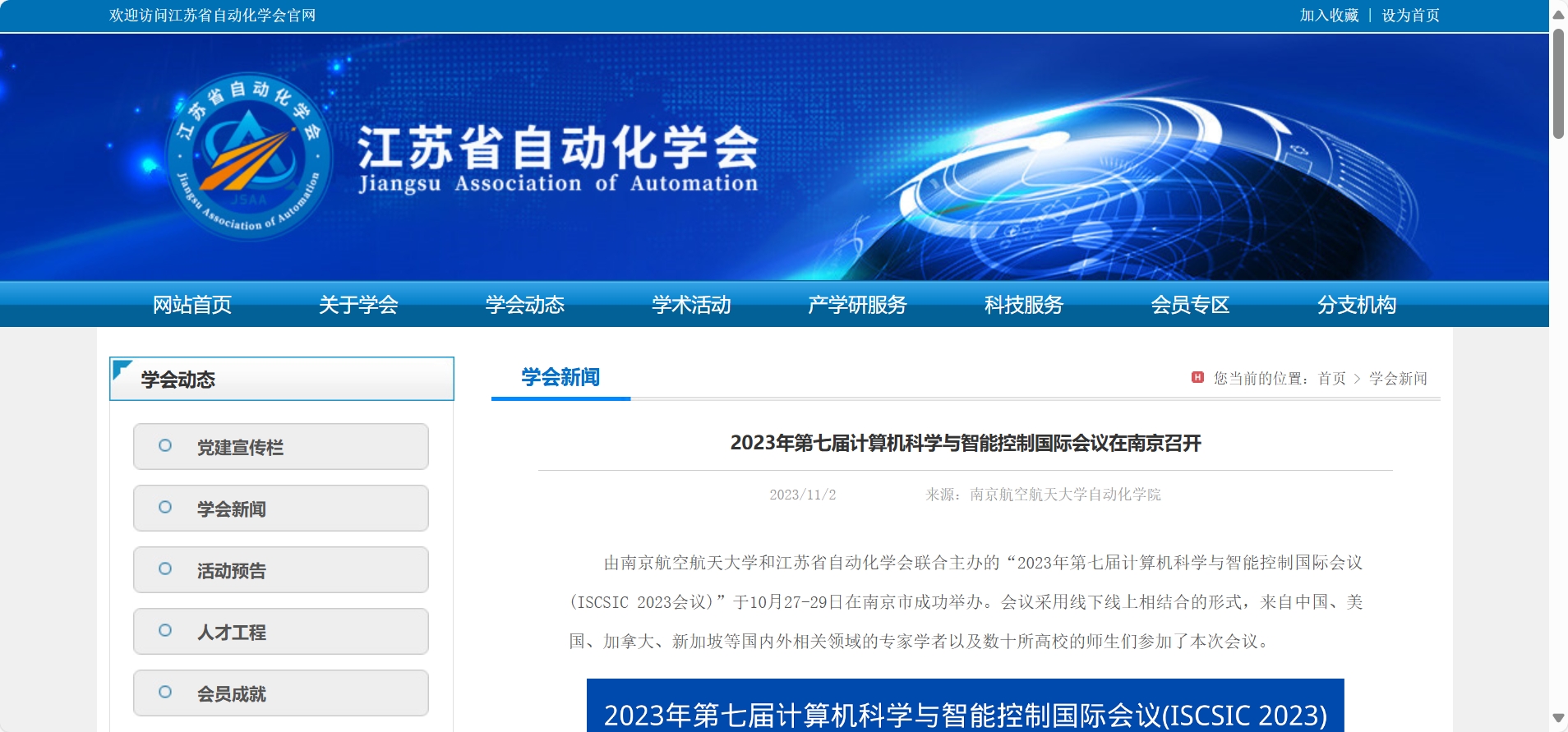The height and width of the screenshot is (732, 1568).
Task: Click the blue corner flag icon beside 学会动态
Action: [122, 369]
